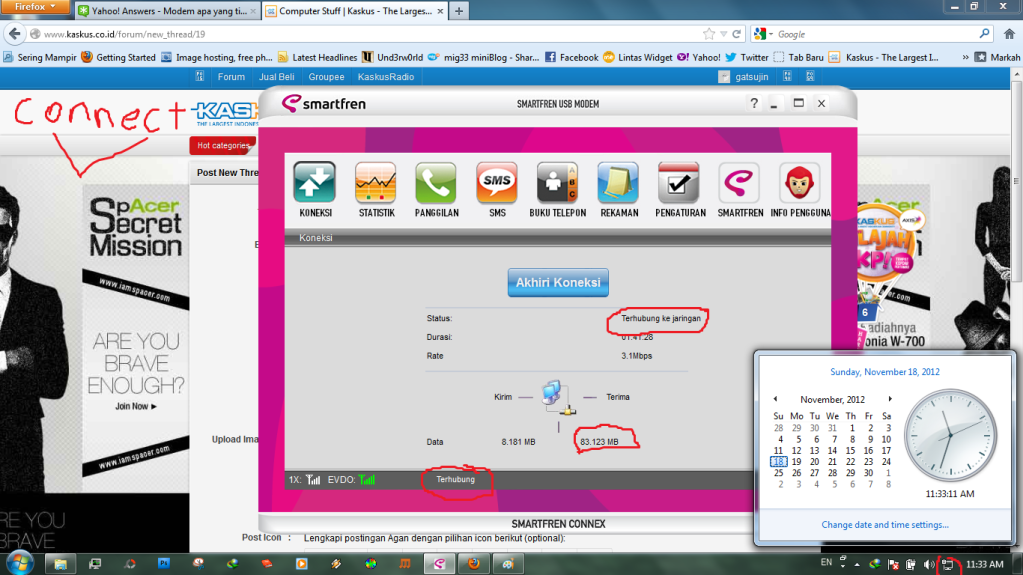Select November 30 in calendar
This screenshot has height=575, width=1023.
click(868, 473)
